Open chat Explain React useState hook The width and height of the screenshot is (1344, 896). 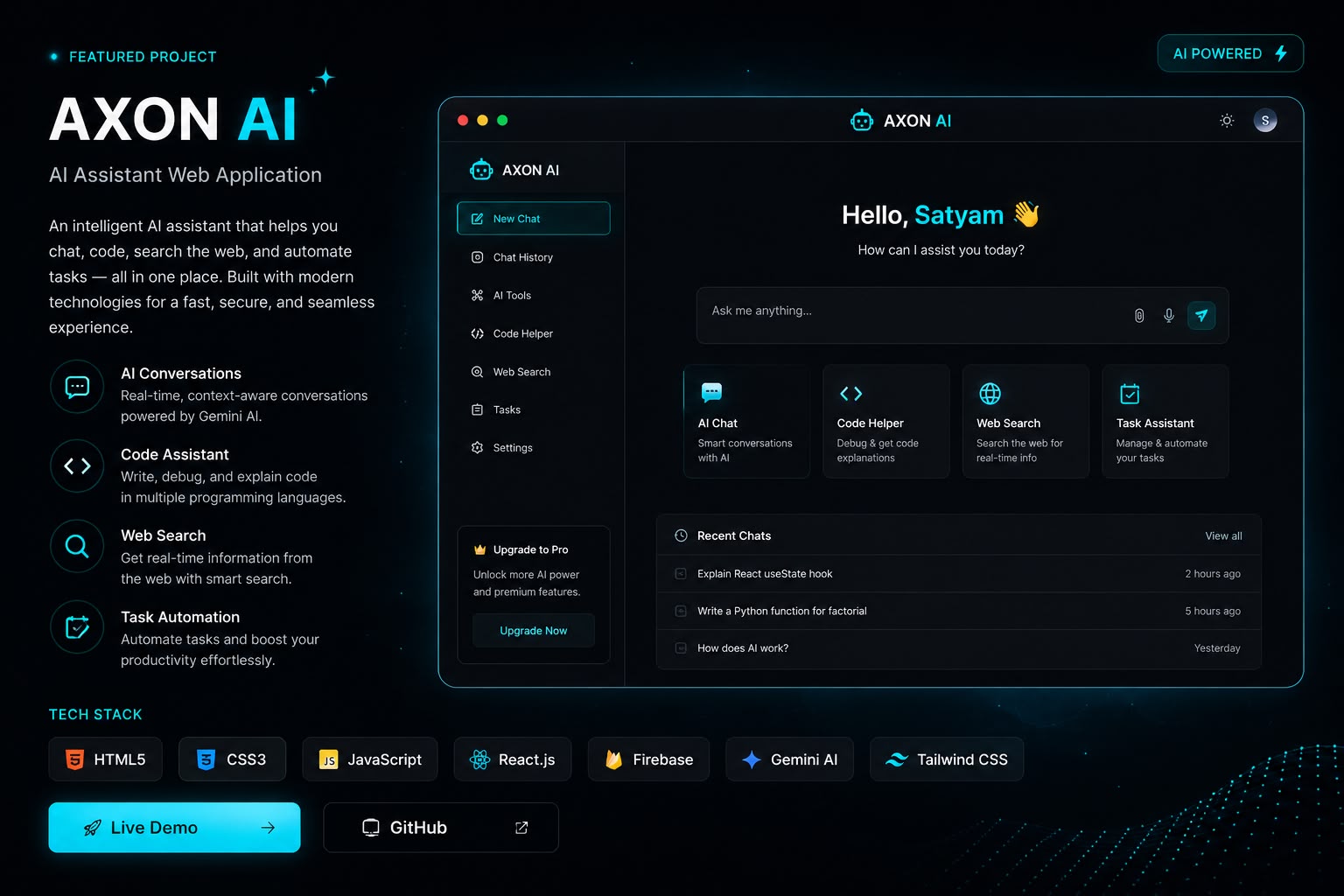(958, 574)
